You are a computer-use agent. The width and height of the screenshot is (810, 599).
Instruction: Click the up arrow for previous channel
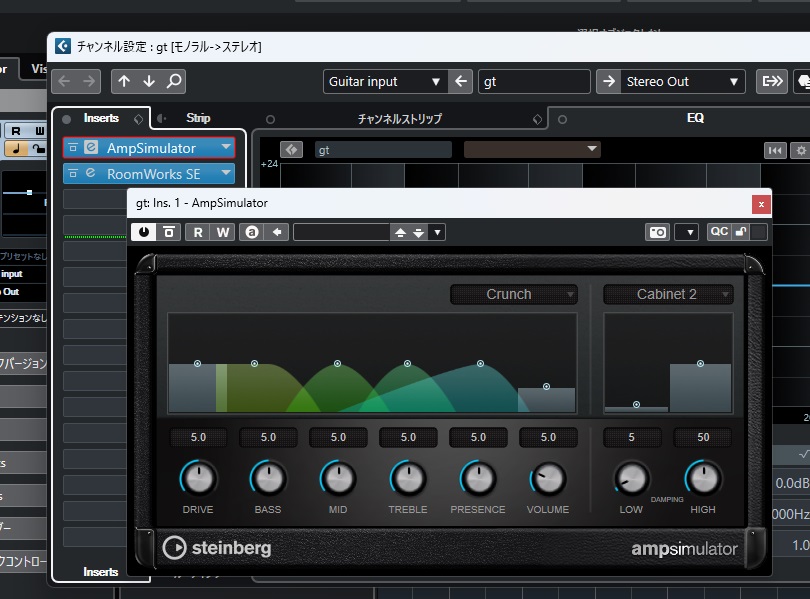(124, 82)
